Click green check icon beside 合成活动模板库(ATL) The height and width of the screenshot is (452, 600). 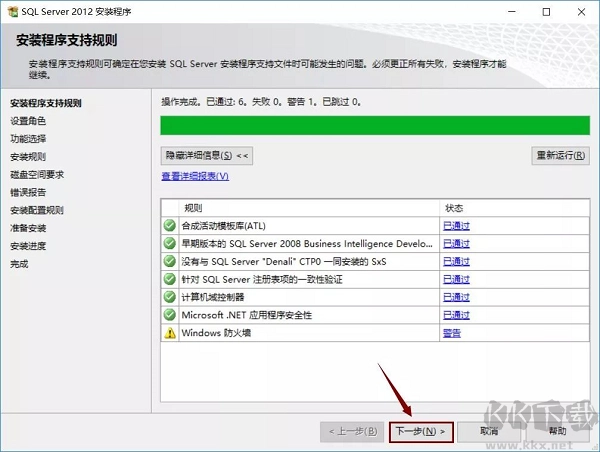169,225
